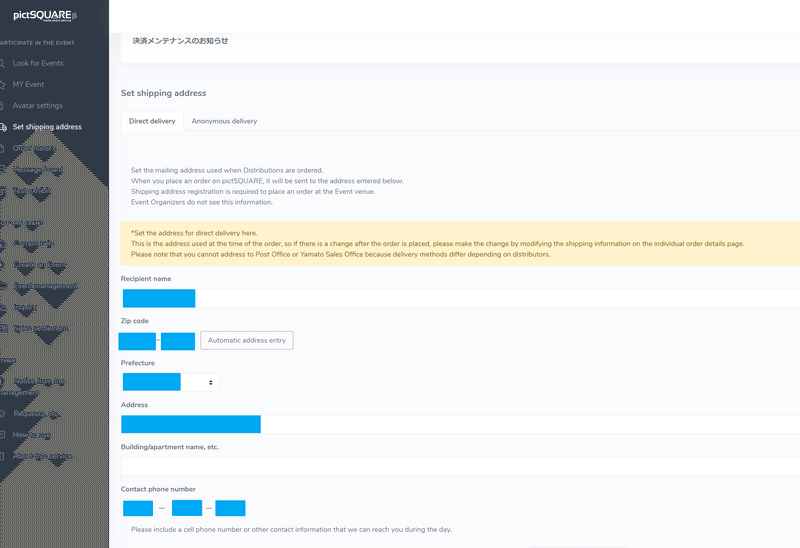Click the 決済メンテナンスのお知らせ notice

[180, 41]
